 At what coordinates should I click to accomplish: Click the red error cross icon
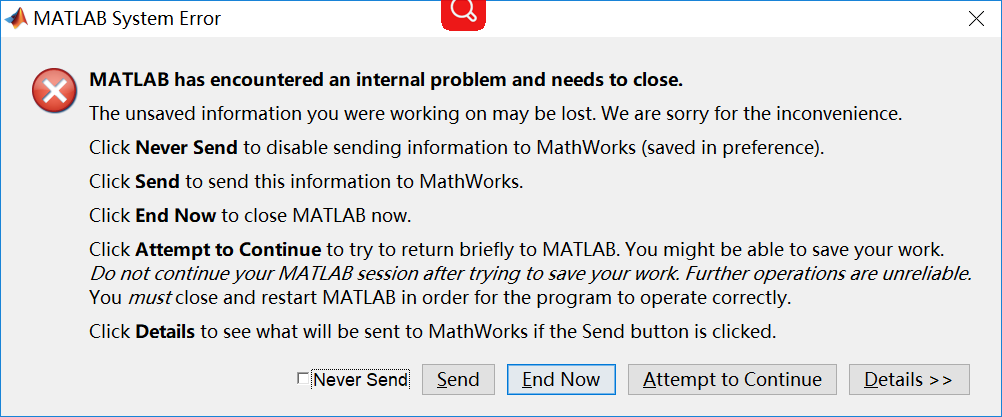pos(54,91)
